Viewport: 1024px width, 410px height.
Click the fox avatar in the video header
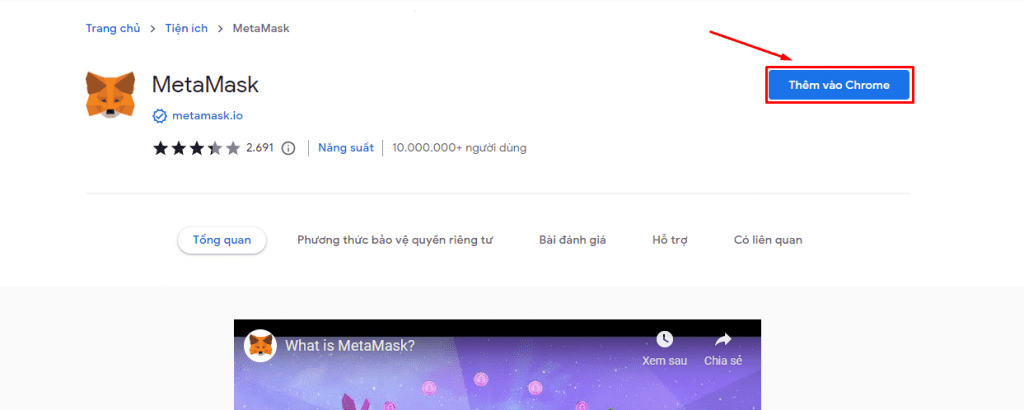click(260, 345)
